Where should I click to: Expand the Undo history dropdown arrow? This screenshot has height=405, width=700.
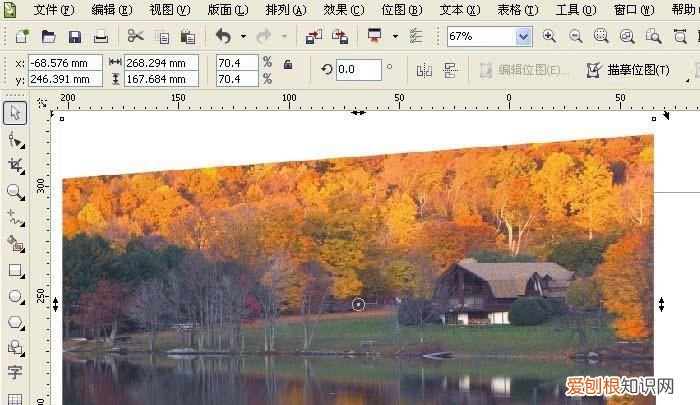tap(242, 37)
